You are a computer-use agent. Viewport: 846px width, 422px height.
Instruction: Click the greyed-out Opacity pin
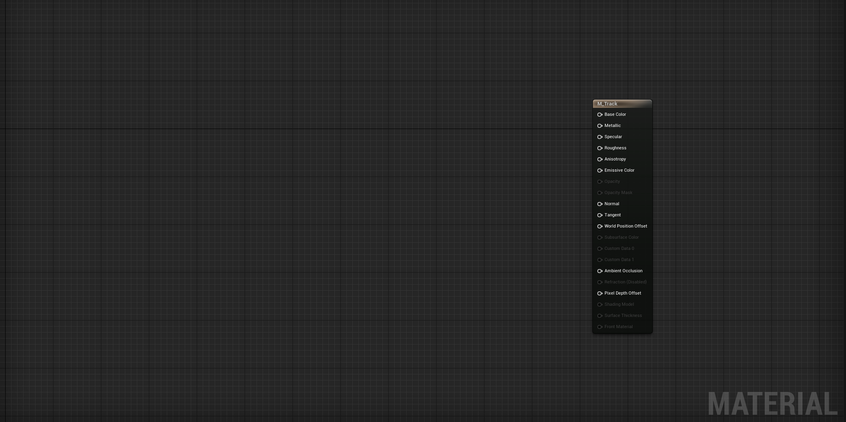600,182
